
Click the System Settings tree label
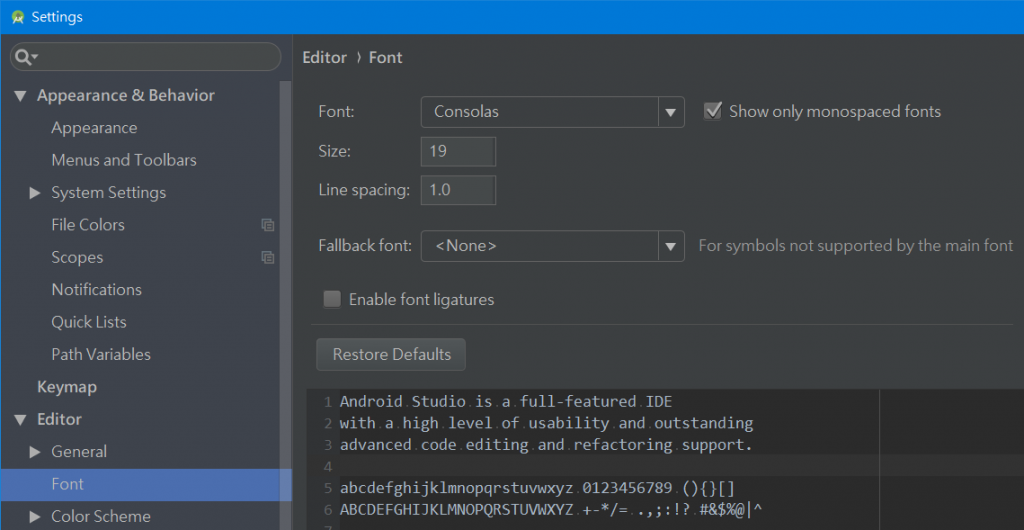coord(108,193)
